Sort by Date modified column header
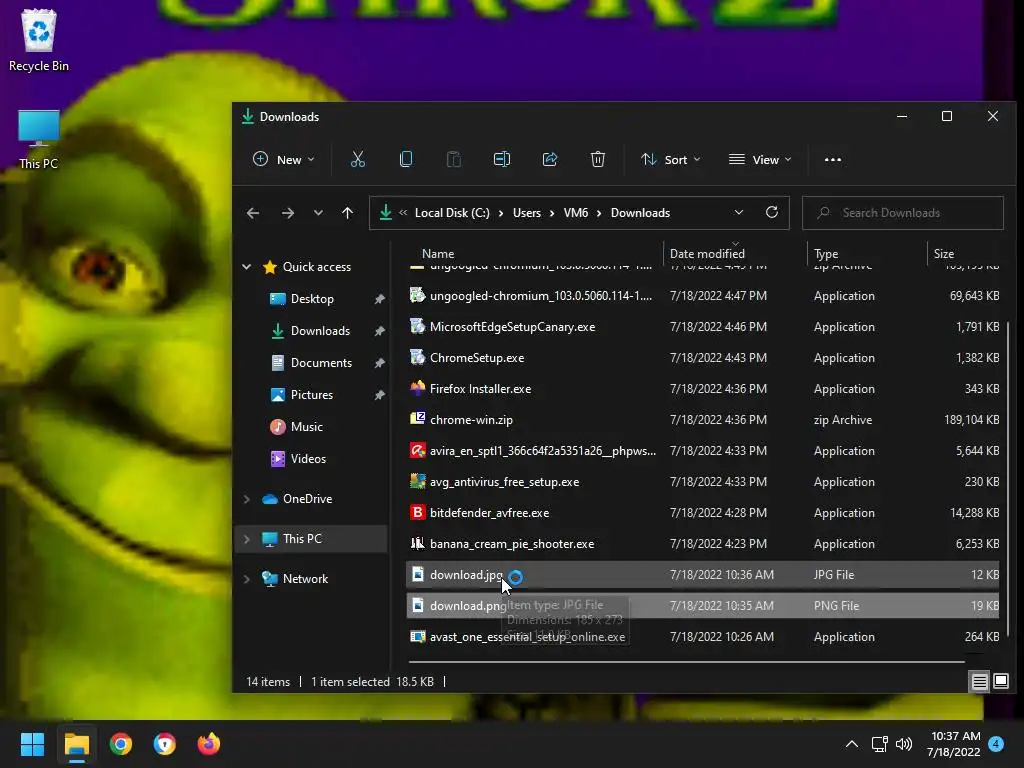This screenshot has width=1024, height=768. click(707, 253)
